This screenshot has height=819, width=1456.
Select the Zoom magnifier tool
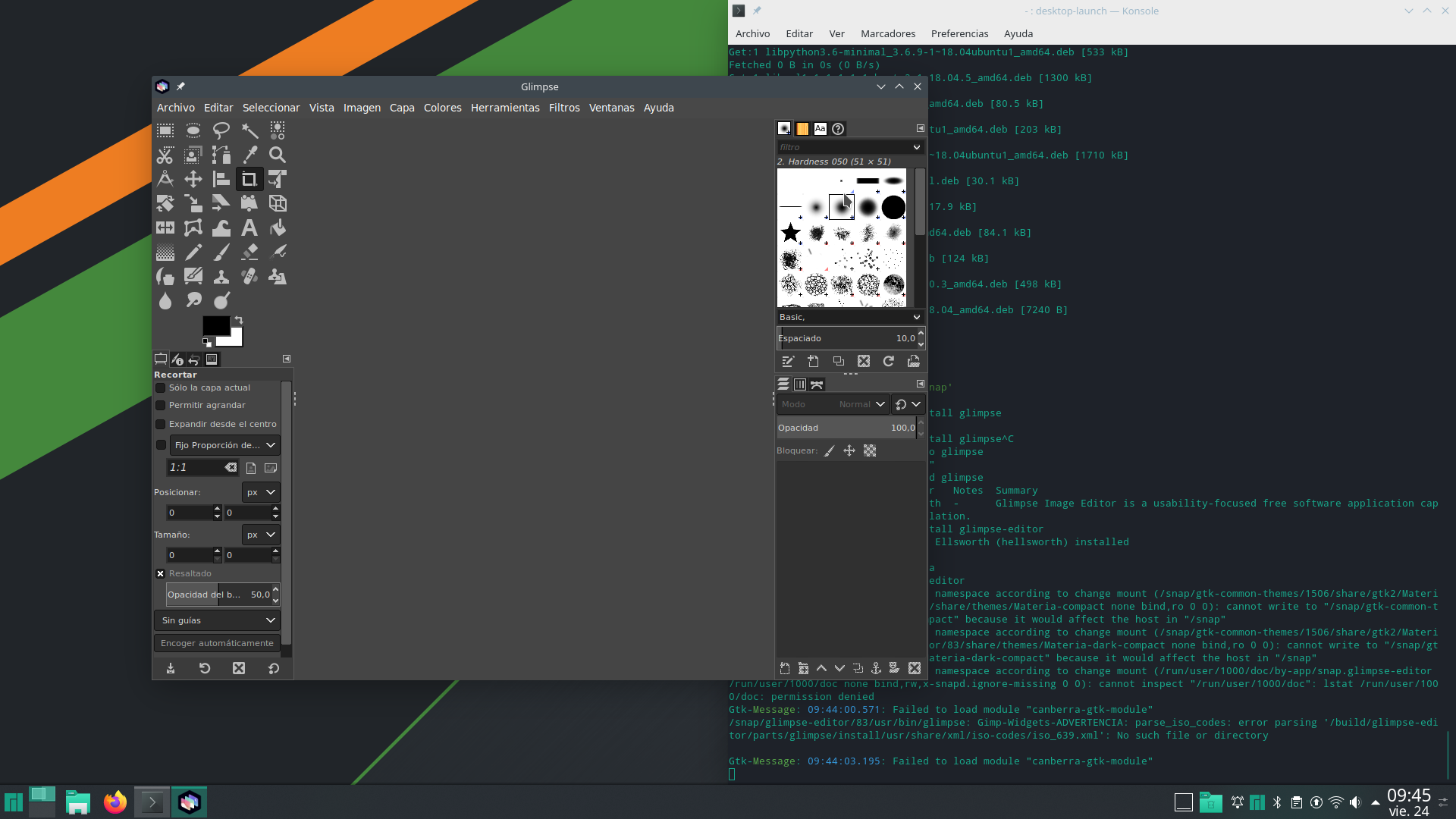[277, 155]
